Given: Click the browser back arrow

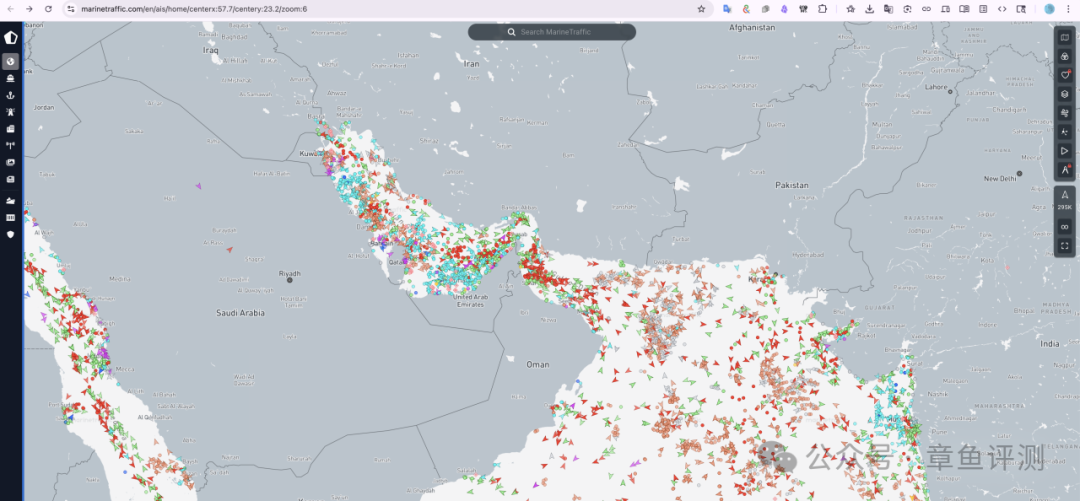Looking at the screenshot, I should pyautogui.click(x=10, y=9).
